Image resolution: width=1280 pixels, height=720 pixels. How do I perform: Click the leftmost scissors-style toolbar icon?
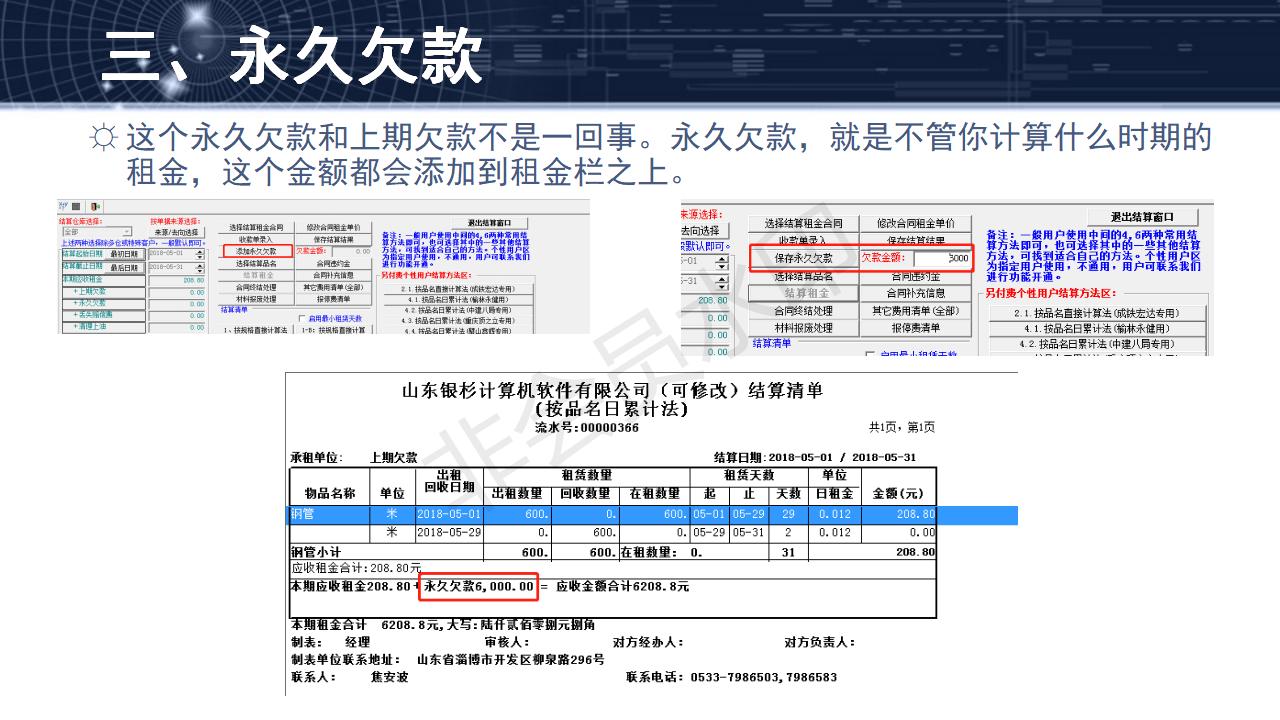coord(62,206)
